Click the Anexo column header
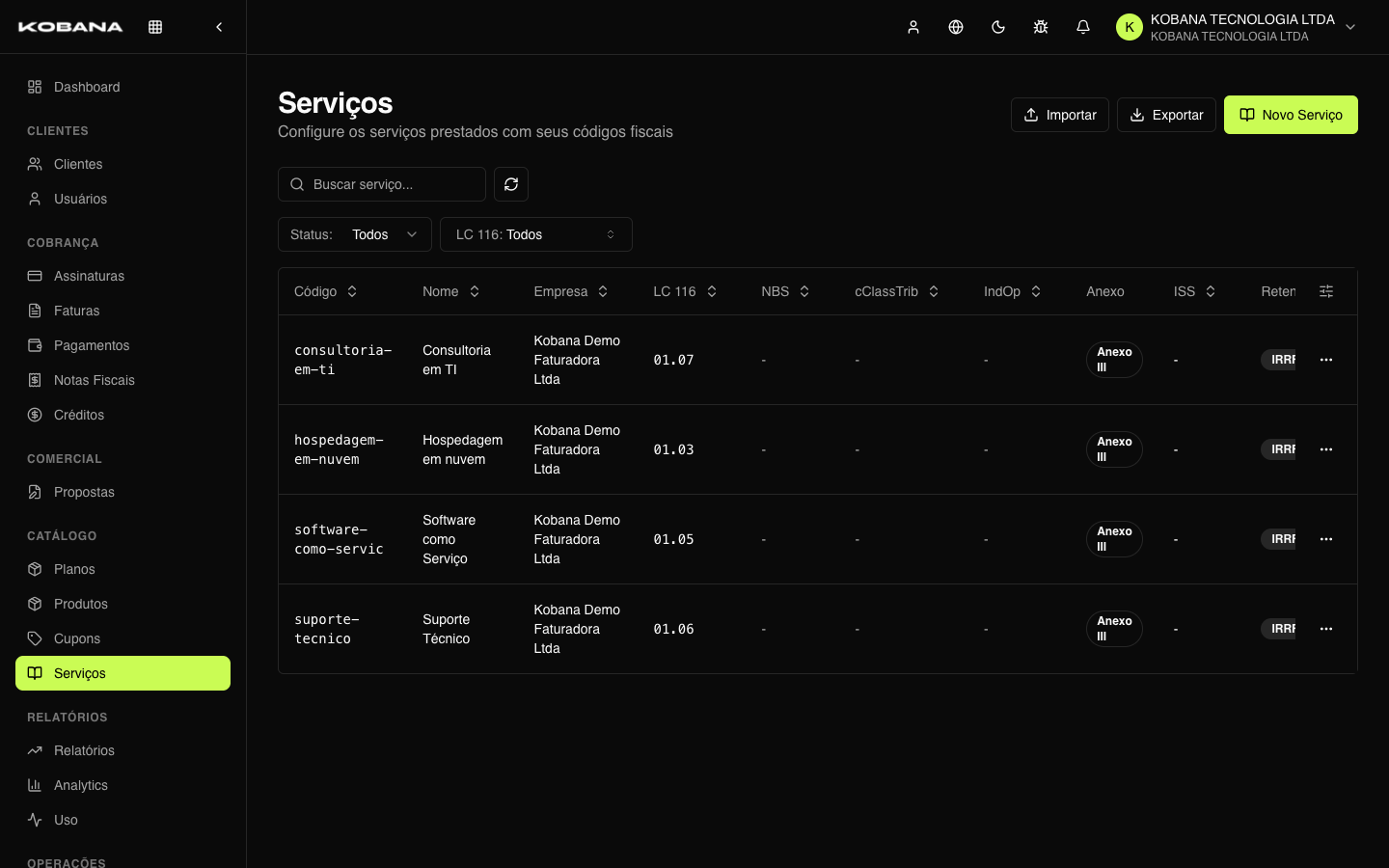 [1105, 291]
